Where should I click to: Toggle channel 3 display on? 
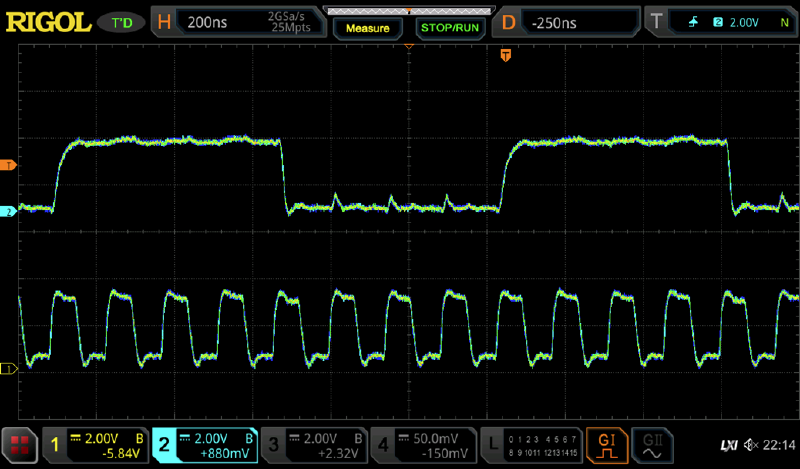pyautogui.click(x=313, y=444)
